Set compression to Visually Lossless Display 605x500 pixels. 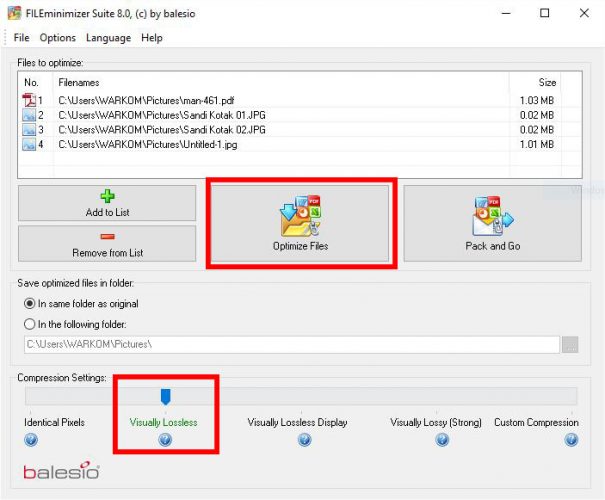[x=297, y=422]
